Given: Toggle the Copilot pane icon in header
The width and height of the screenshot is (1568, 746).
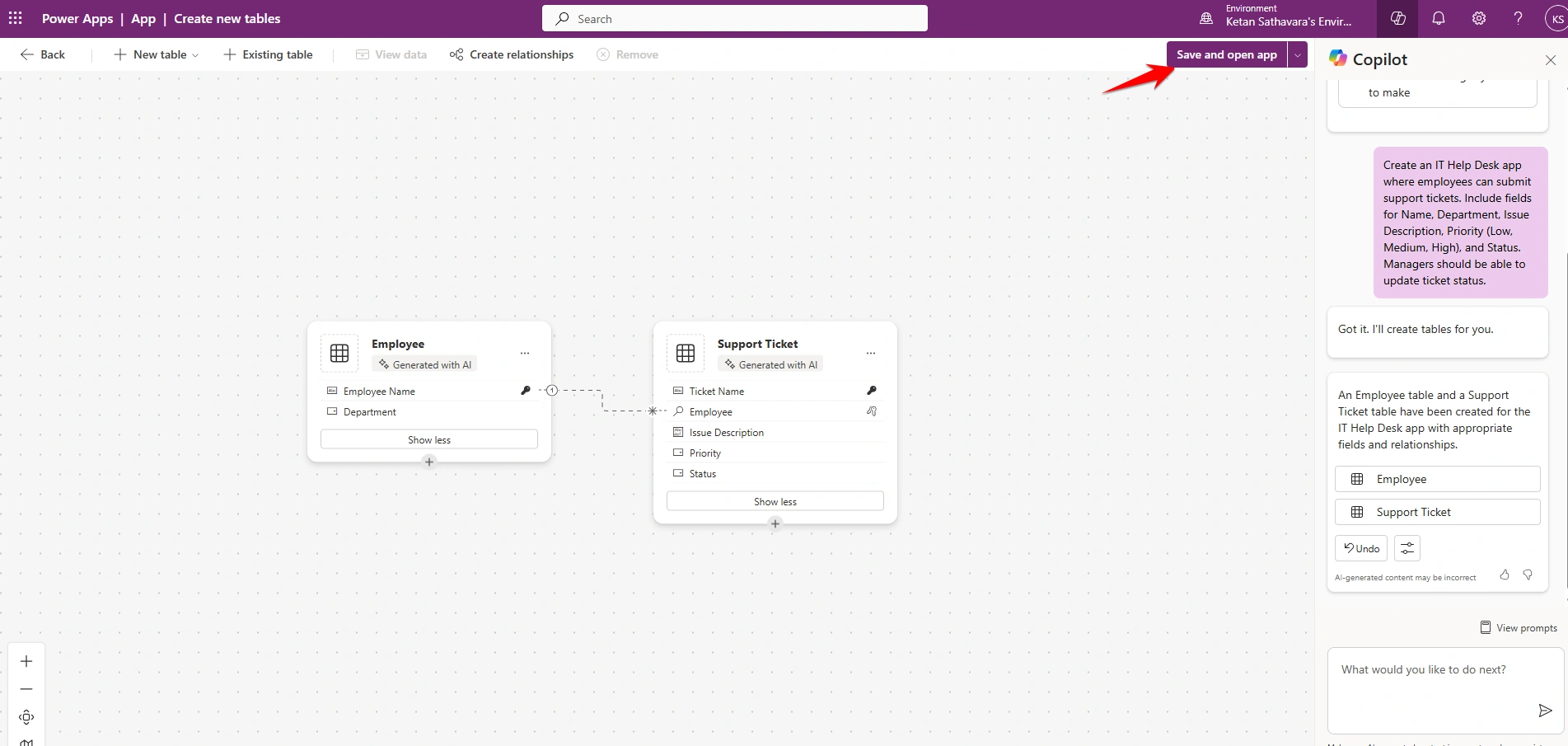Looking at the screenshot, I should point(1397,18).
